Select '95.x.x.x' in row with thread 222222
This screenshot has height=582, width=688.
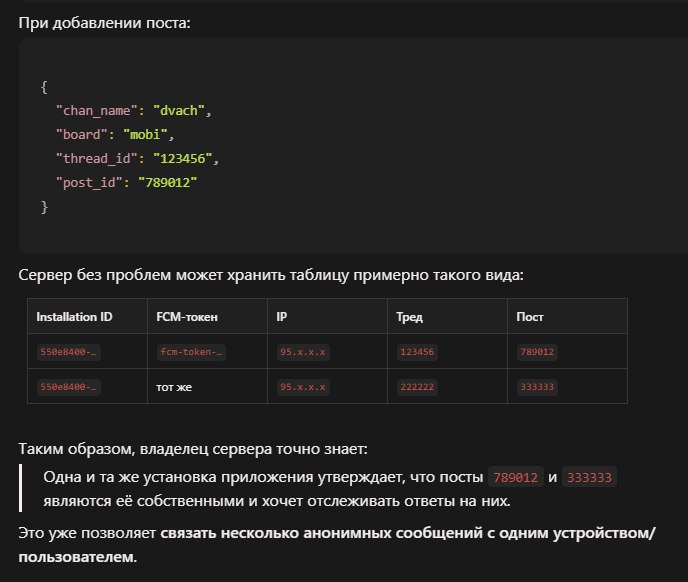pos(303,387)
